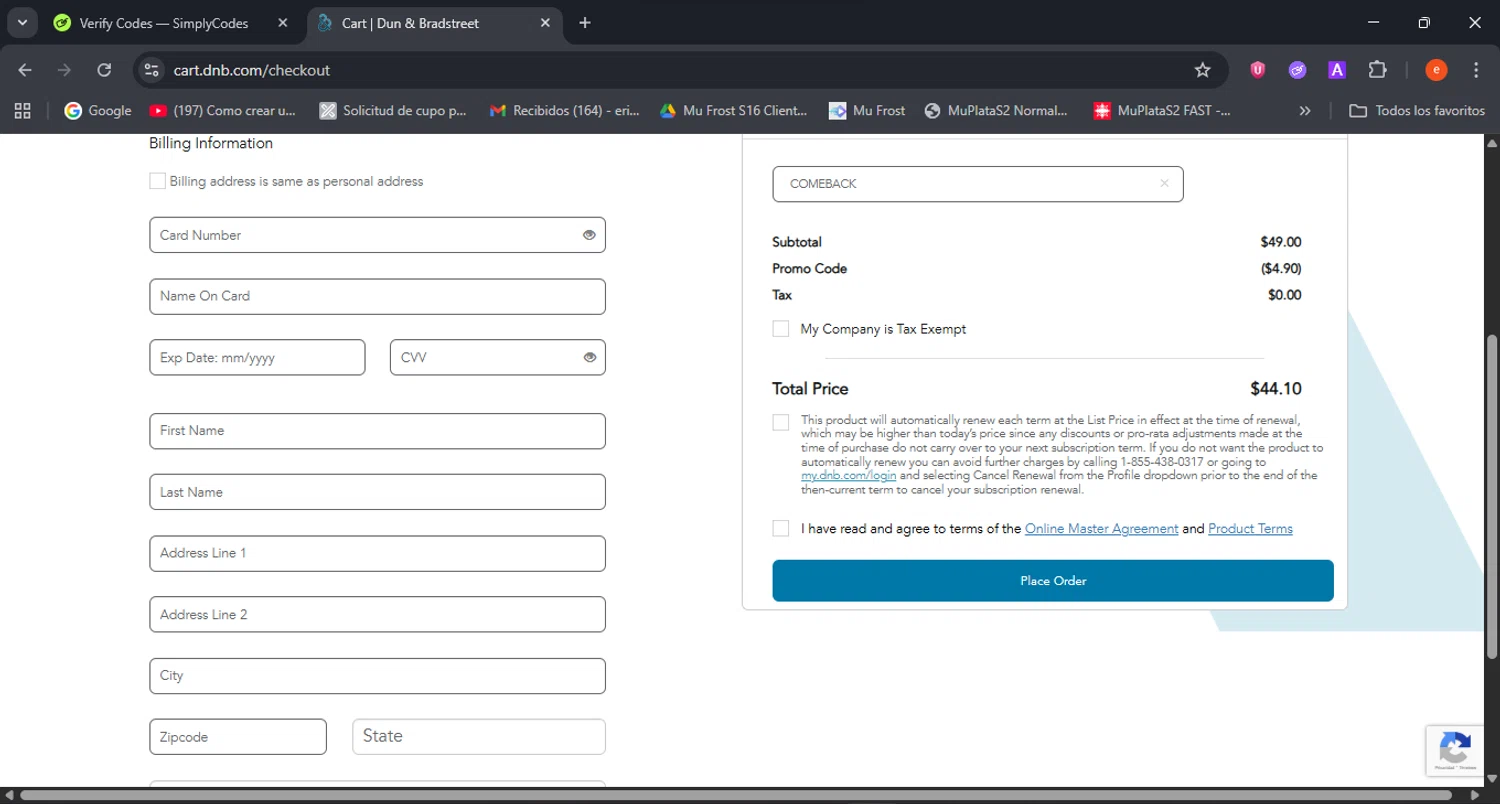Follow the my.dnb.com/login link
This screenshot has height=804, width=1500.
(848, 476)
